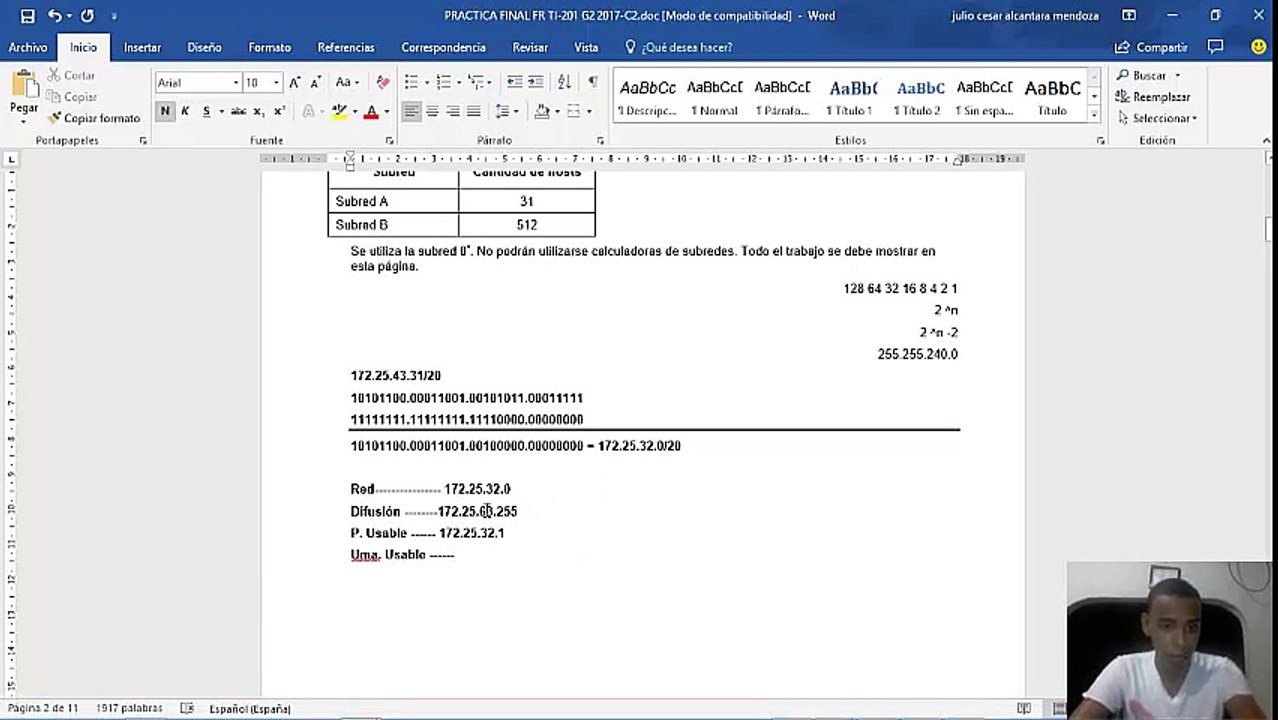Viewport: 1278px width, 720px height.
Task: Click the Save icon in title bar
Action: 27,16
